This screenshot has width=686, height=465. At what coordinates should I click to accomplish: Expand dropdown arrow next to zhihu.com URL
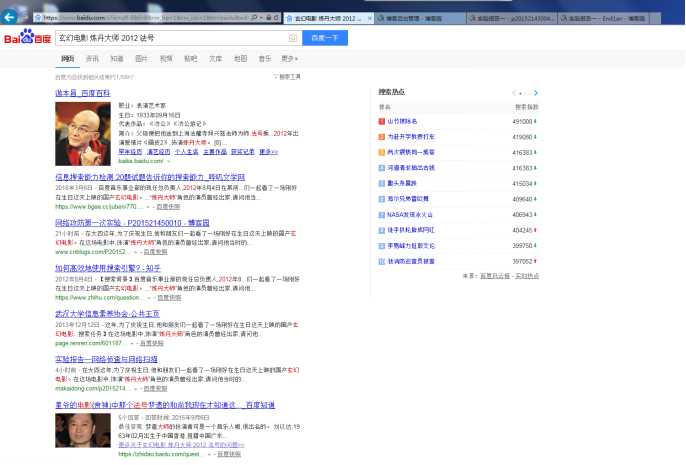point(149,298)
